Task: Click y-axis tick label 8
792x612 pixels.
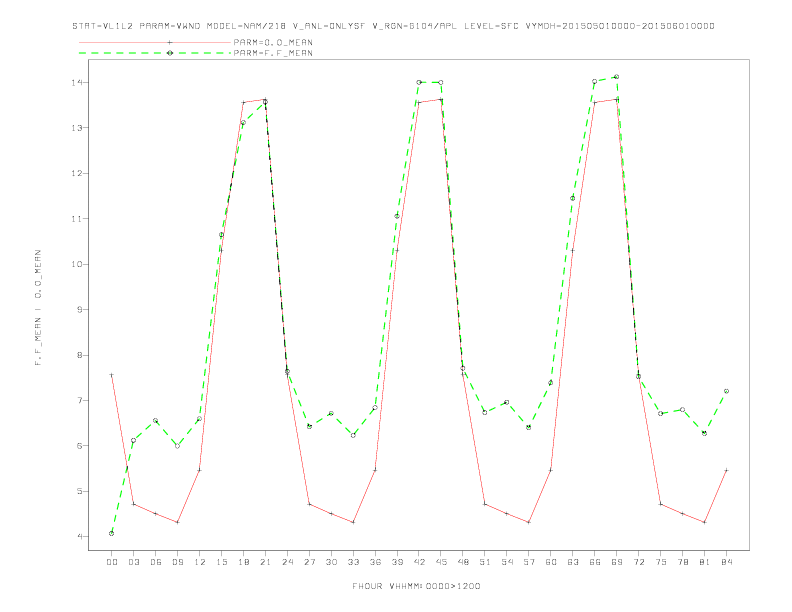Action: tap(80, 355)
